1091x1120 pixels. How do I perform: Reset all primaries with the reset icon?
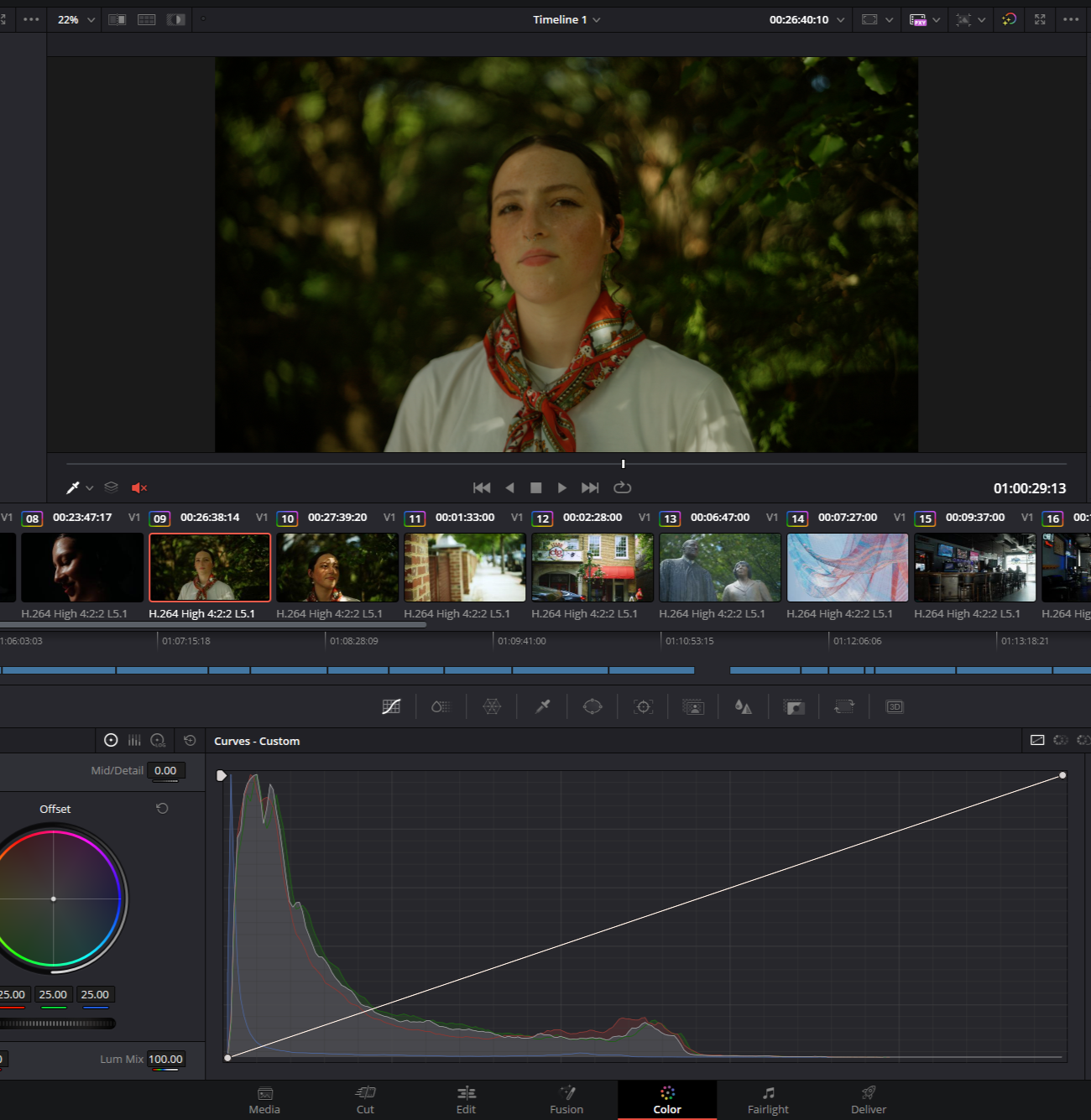(x=190, y=740)
